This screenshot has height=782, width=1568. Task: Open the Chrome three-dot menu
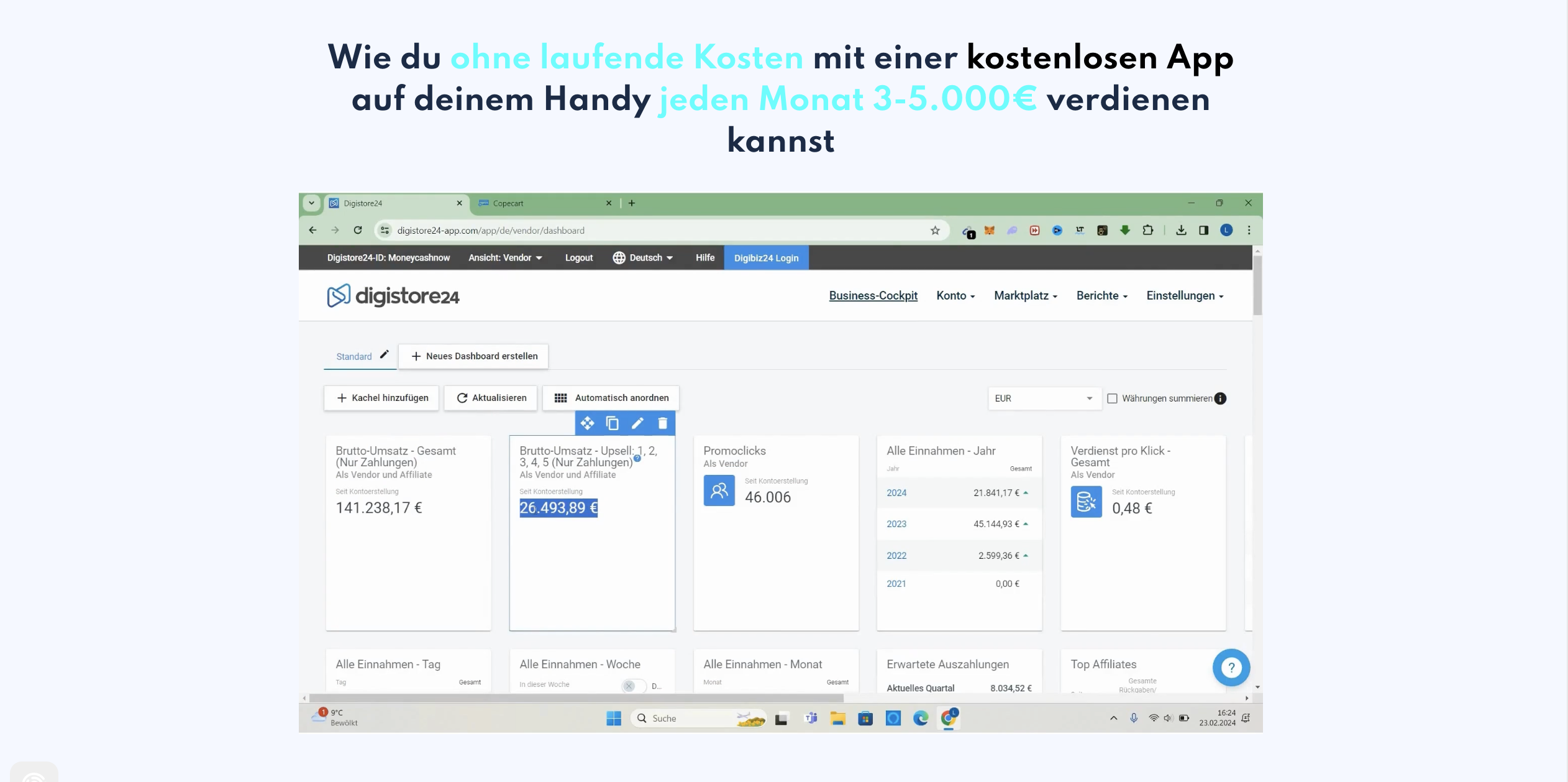1249,231
